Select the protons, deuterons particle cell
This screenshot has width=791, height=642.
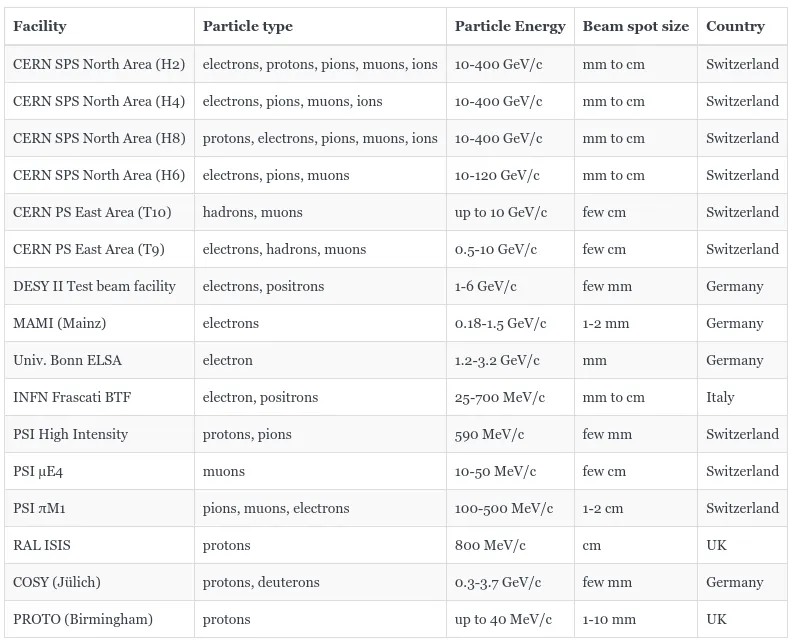tap(320, 582)
